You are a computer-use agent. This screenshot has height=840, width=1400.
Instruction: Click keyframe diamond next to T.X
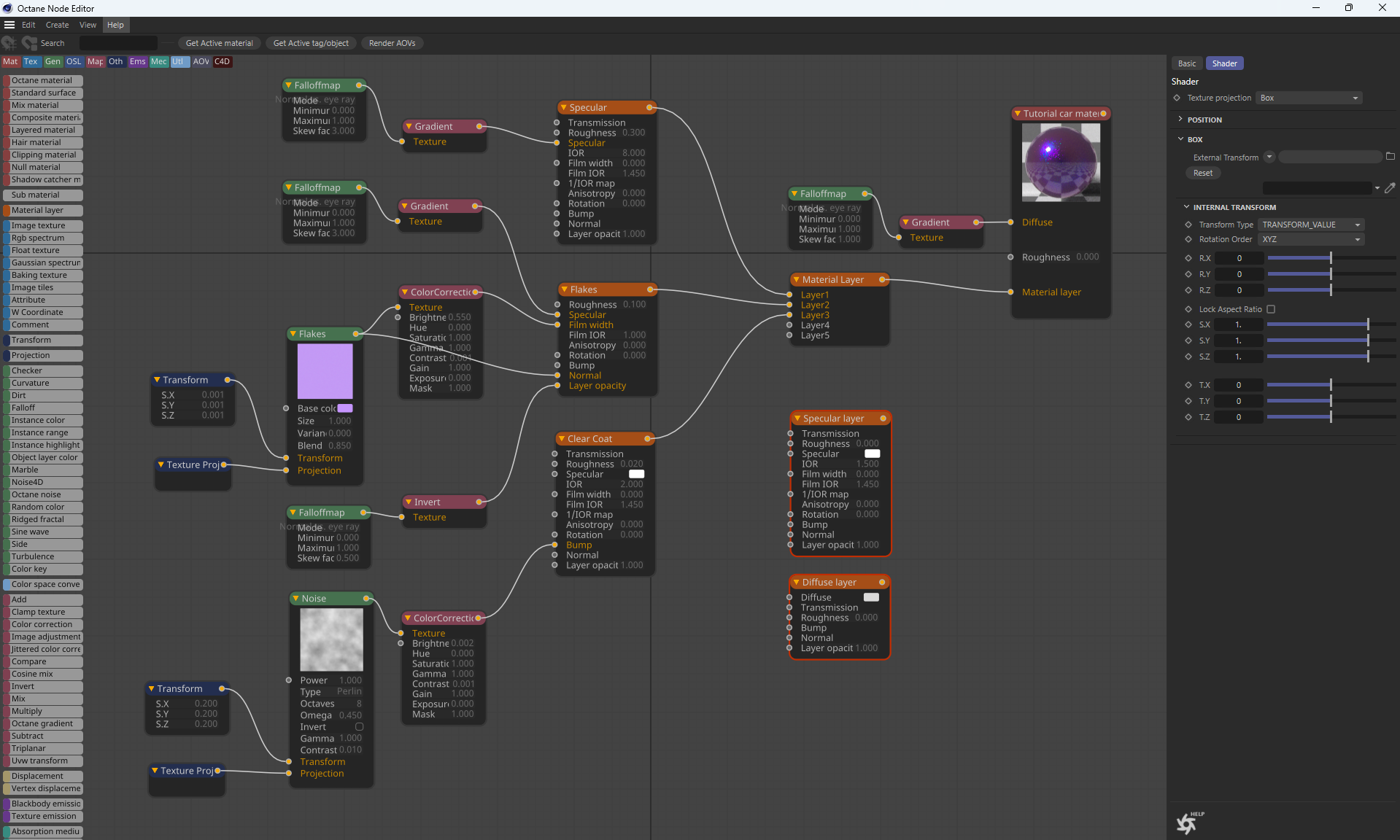pyautogui.click(x=1188, y=385)
